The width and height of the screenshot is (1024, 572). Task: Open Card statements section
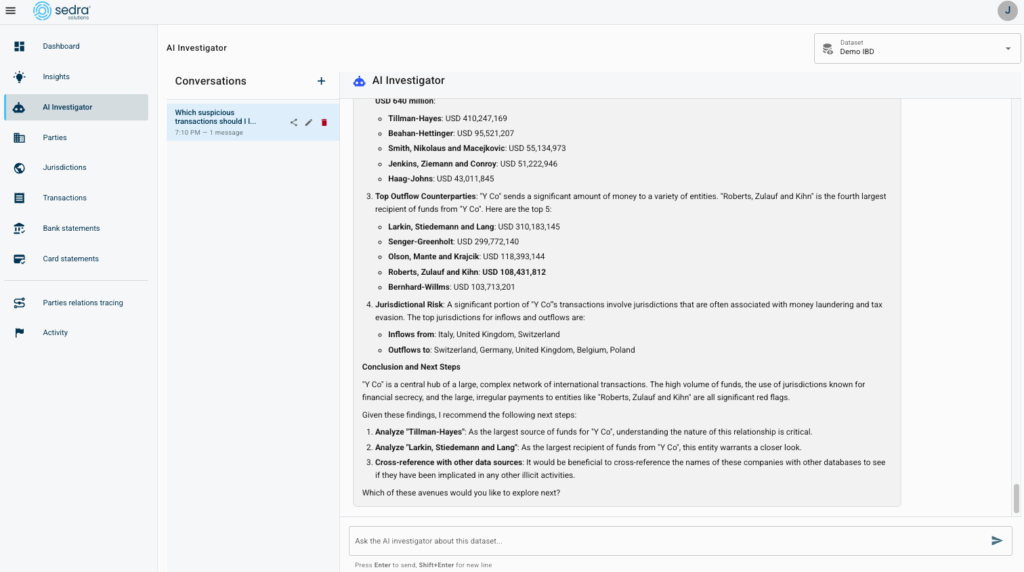click(x=70, y=259)
